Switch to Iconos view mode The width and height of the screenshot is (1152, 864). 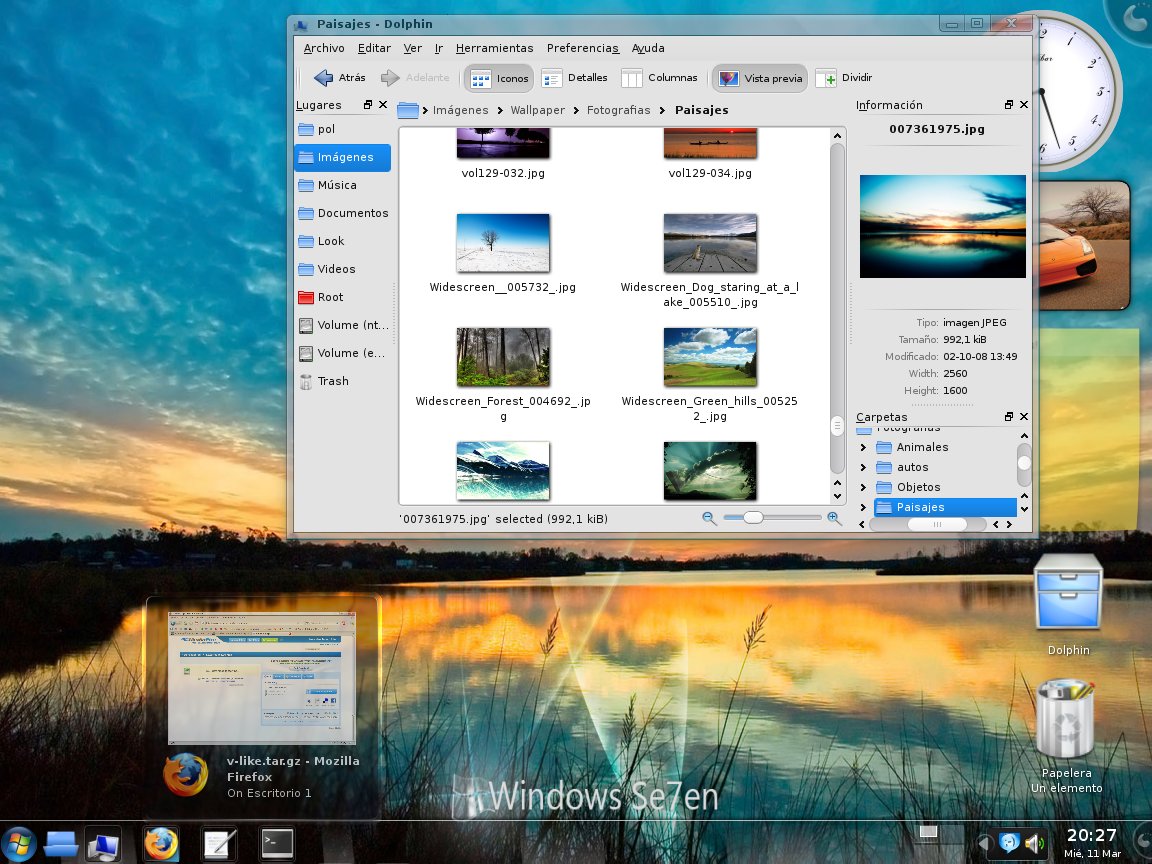tap(499, 78)
